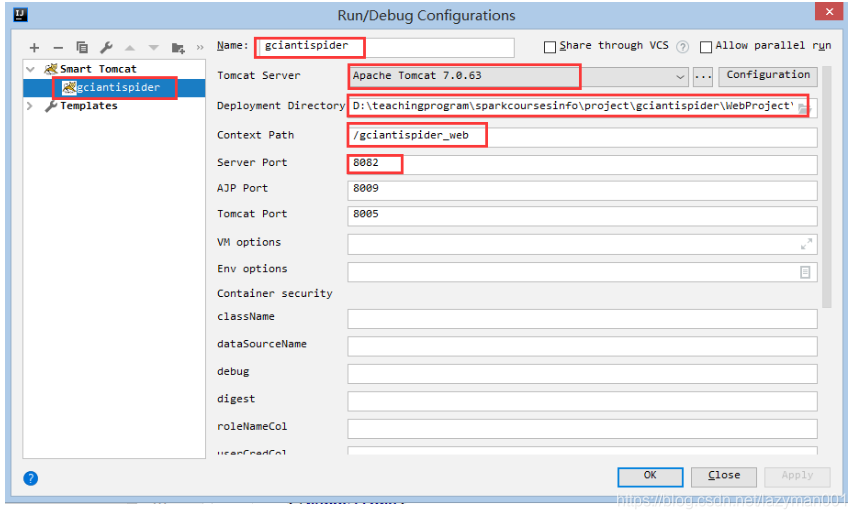Create a new folder for configurations
This screenshot has width=856, height=519.
coord(178,48)
